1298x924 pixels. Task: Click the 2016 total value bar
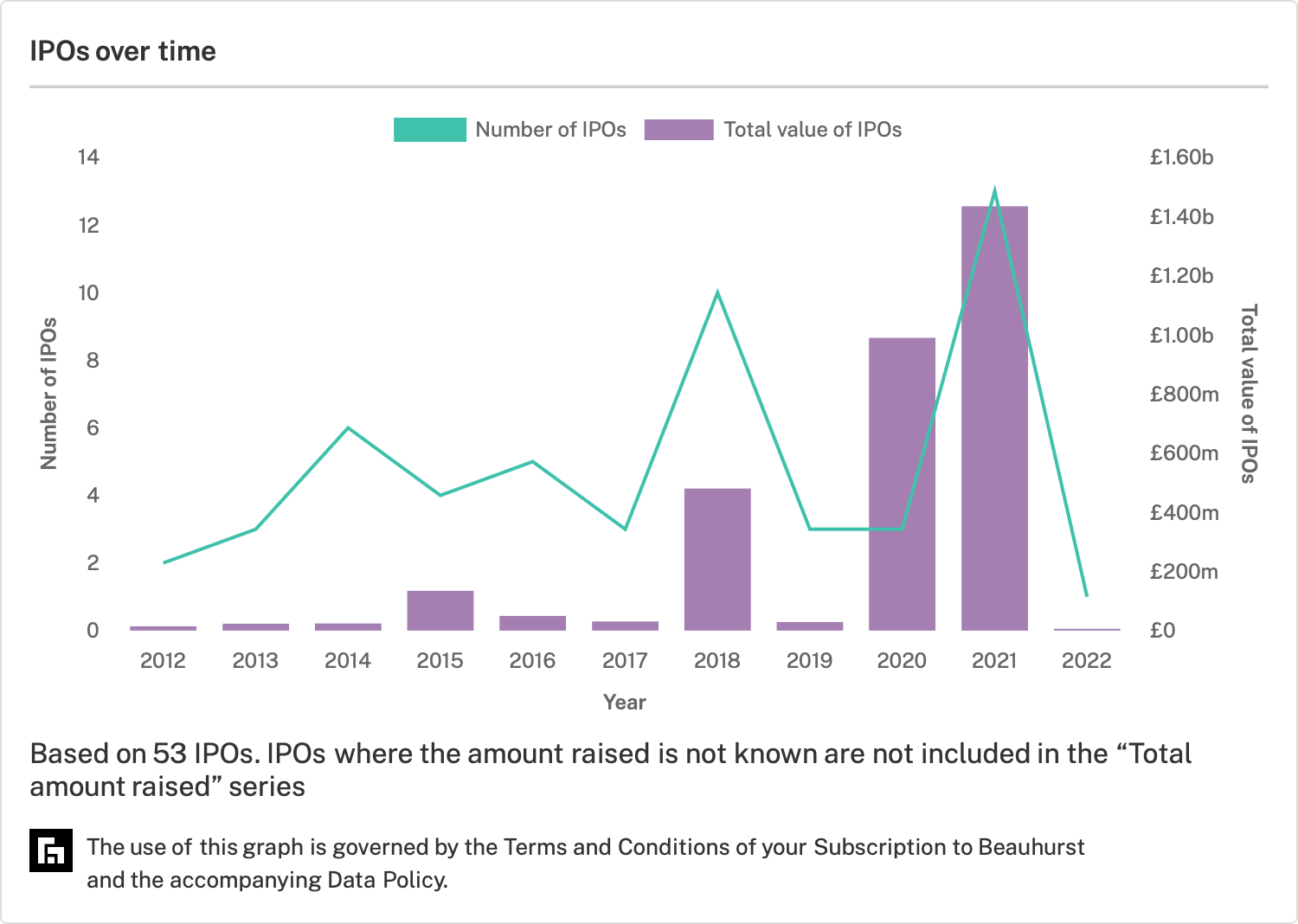(532, 623)
